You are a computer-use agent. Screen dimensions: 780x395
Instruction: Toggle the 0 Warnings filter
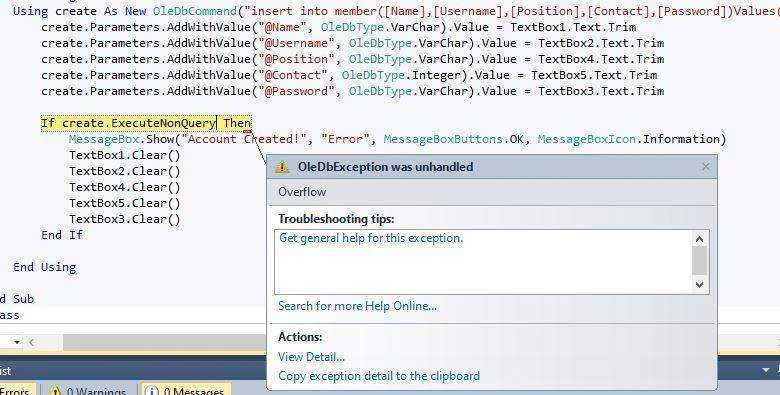tap(88, 391)
